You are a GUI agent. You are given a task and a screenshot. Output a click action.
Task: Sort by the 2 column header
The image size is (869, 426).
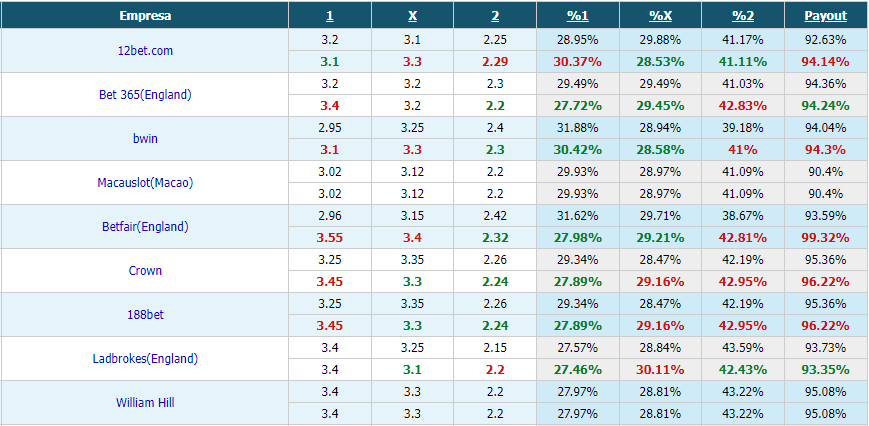[495, 16]
